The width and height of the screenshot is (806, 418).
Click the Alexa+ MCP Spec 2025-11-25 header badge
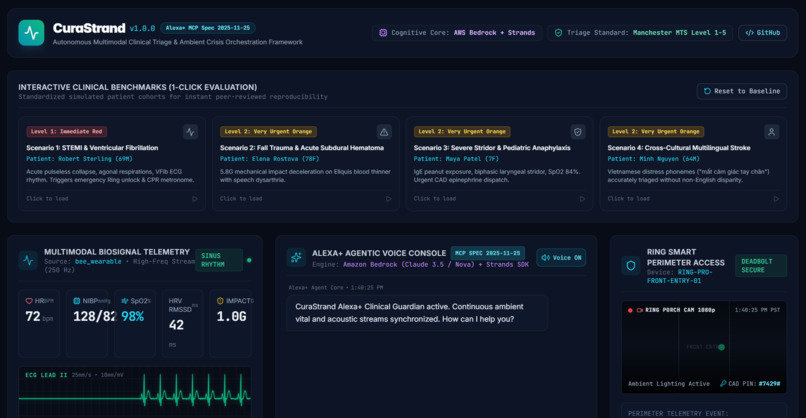pos(208,28)
